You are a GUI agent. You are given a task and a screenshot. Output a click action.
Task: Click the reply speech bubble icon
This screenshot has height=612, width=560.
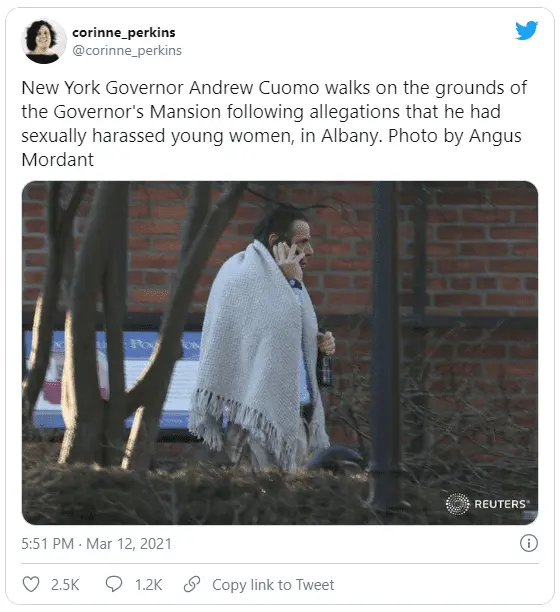114,584
